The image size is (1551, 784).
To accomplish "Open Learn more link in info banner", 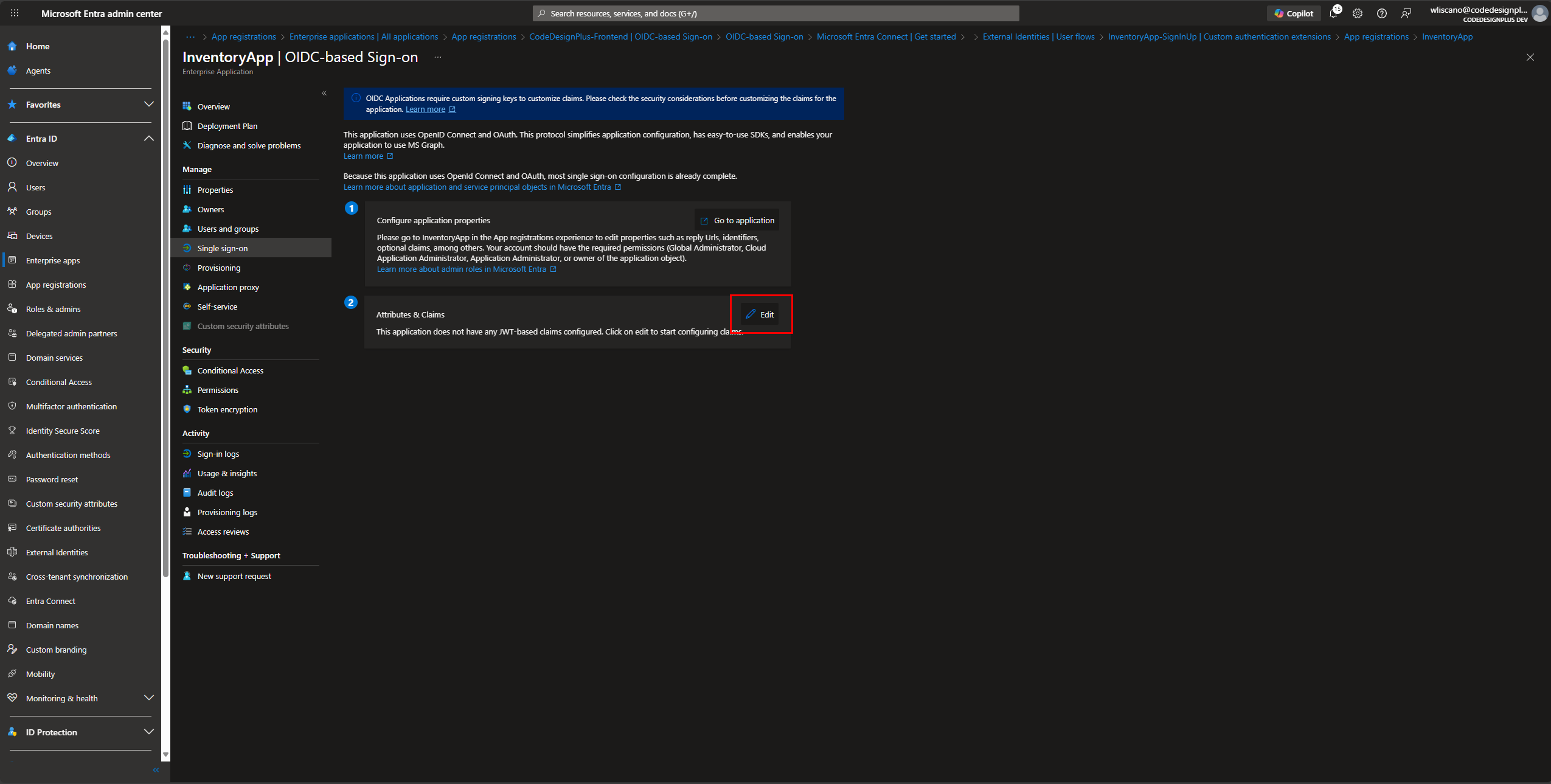I will pyautogui.click(x=431, y=109).
